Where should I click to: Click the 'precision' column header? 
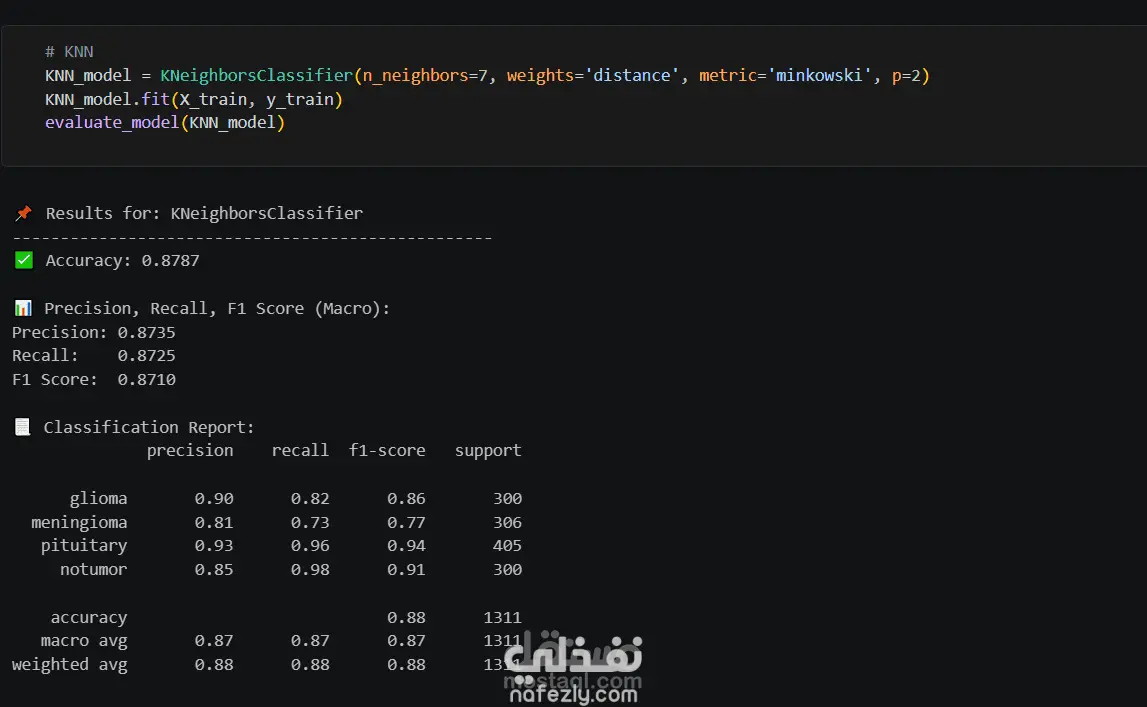pyautogui.click(x=190, y=450)
